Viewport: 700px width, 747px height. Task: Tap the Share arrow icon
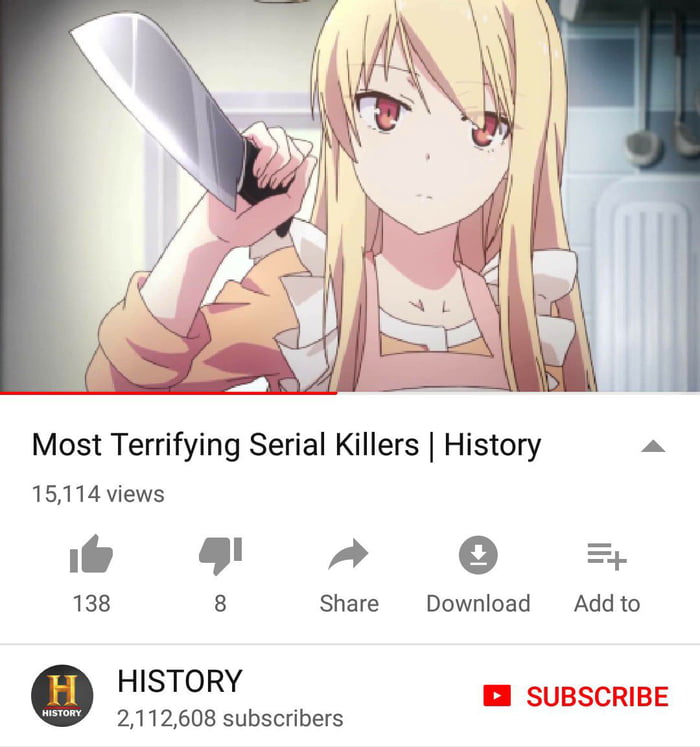pos(349,555)
